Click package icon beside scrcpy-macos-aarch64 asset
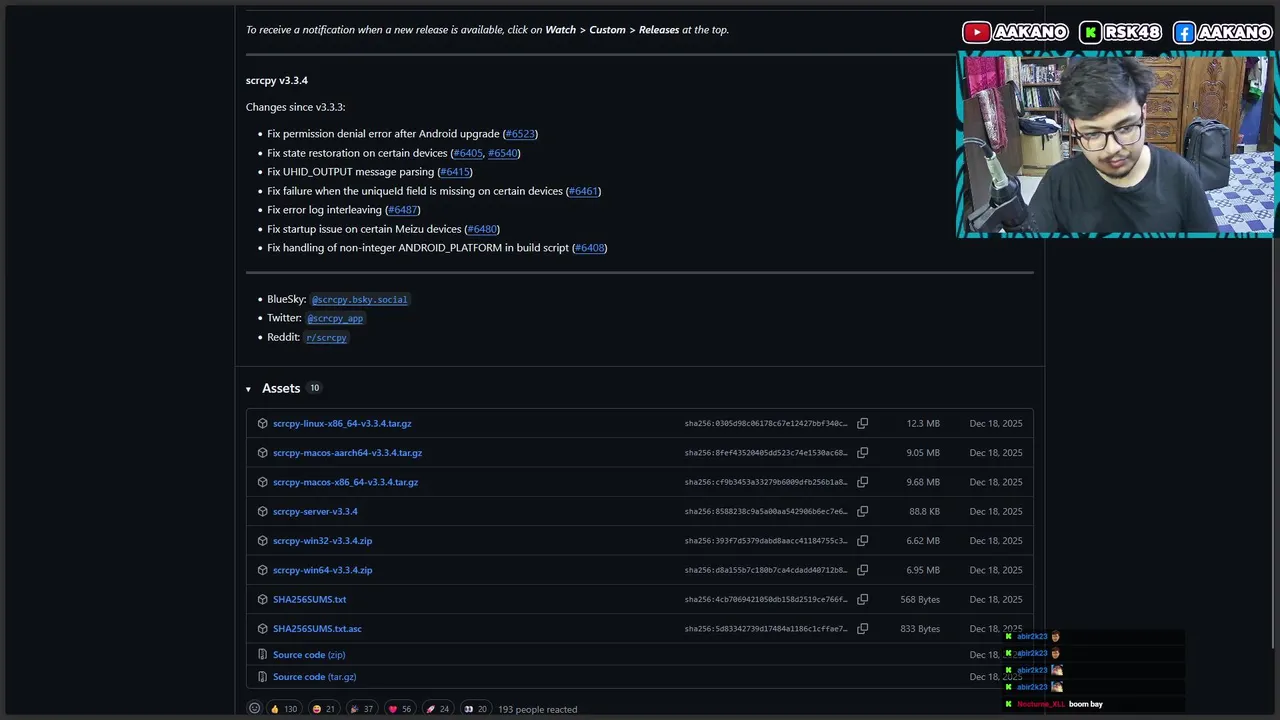The width and height of the screenshot is (1280, 720). click(262, 453)
